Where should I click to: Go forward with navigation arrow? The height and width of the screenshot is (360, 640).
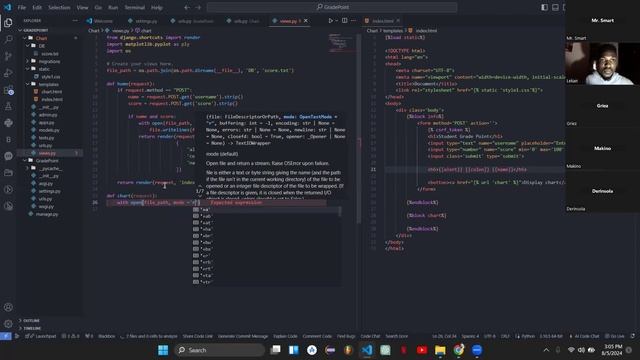tap(198, 7)
